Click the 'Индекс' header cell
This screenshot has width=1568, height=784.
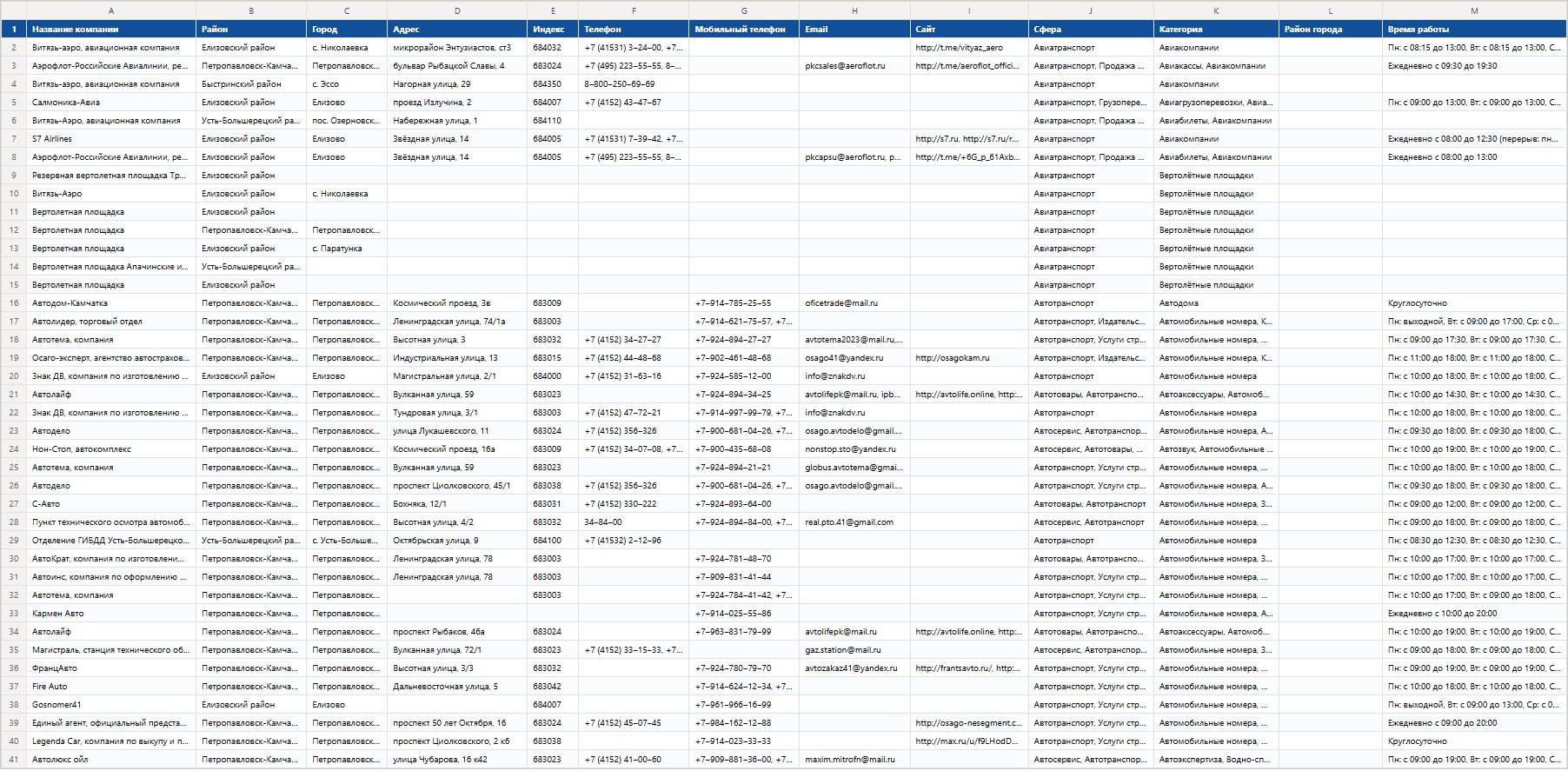tap(553, 29)
